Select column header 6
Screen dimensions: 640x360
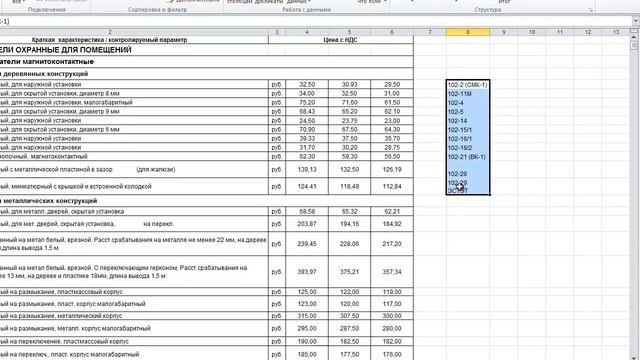click(x=392, y=32)
